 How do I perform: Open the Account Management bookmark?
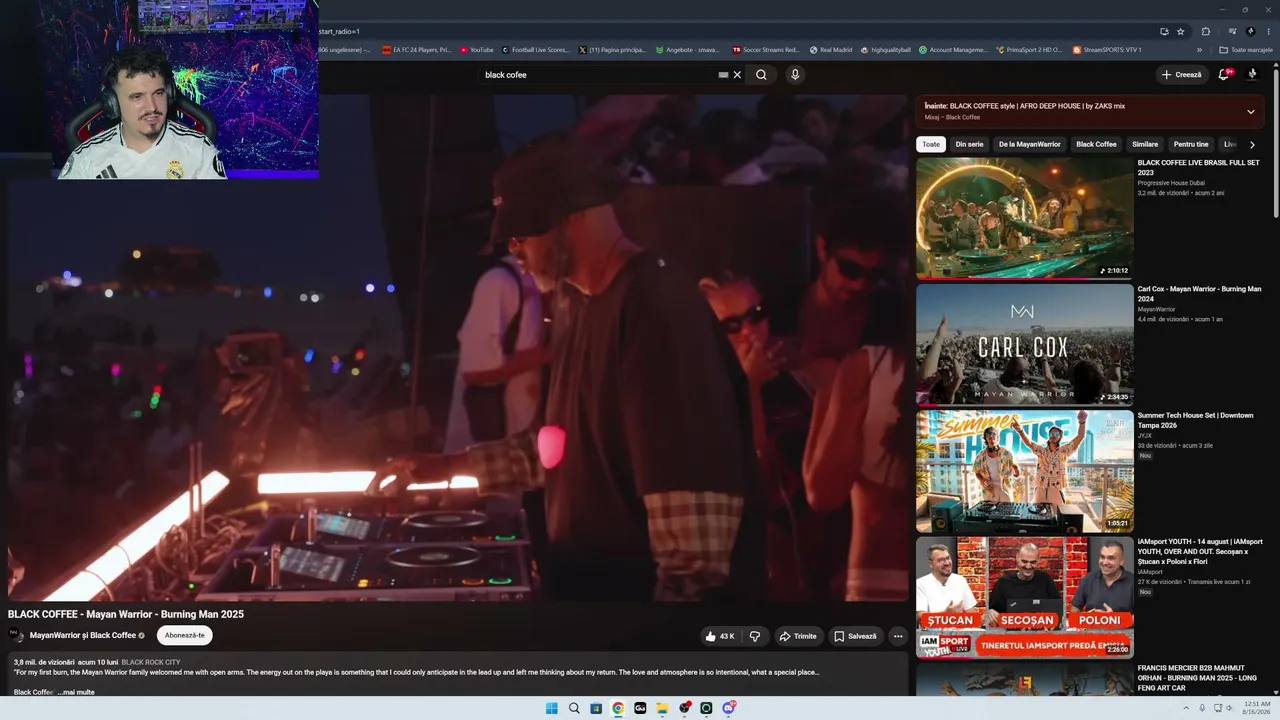coord(953,49)
